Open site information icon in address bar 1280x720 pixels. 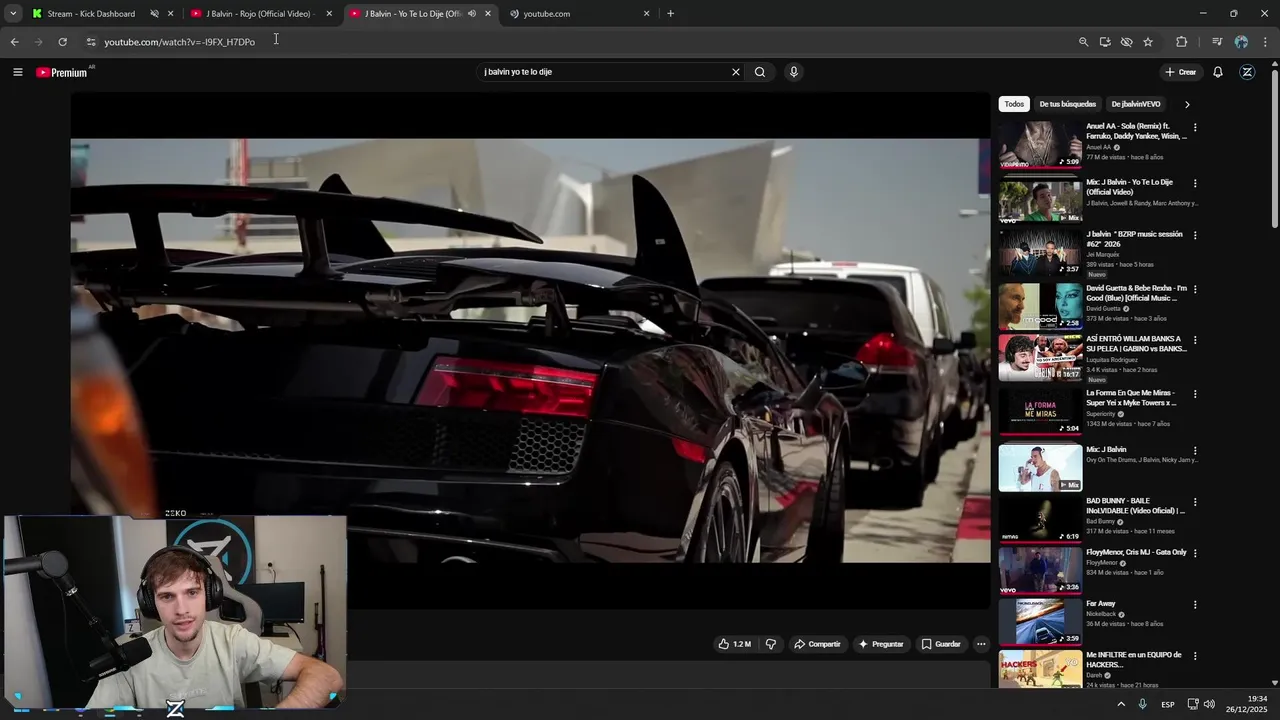(90, 42)
